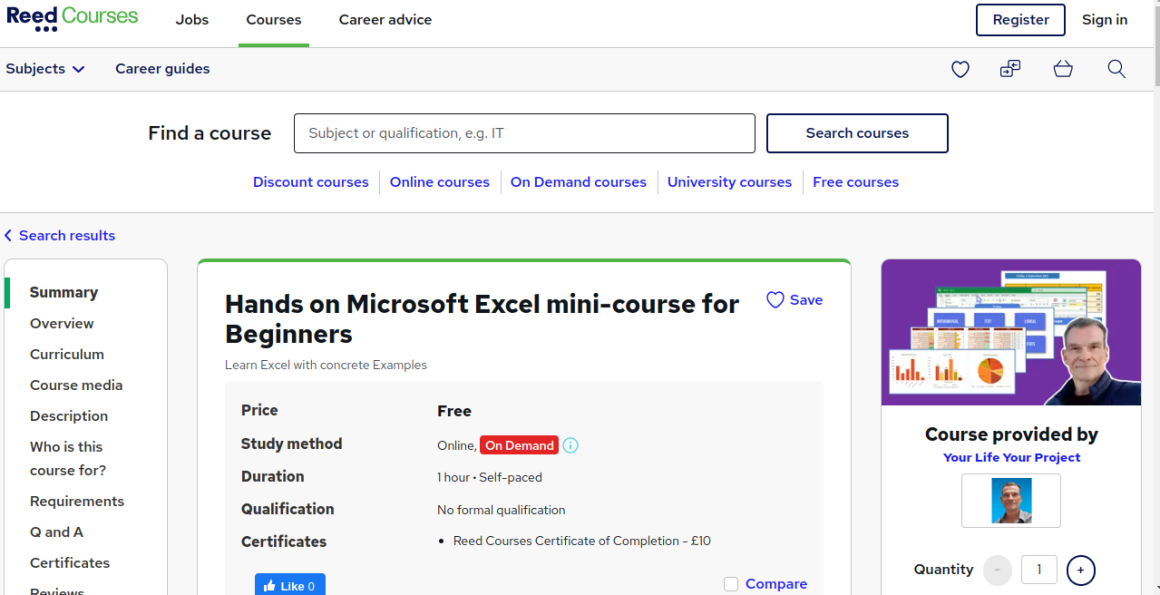Visit the Your Life Your Project provider link
The height and width of the screenshot is (595, 1160).
point(1010,457)
